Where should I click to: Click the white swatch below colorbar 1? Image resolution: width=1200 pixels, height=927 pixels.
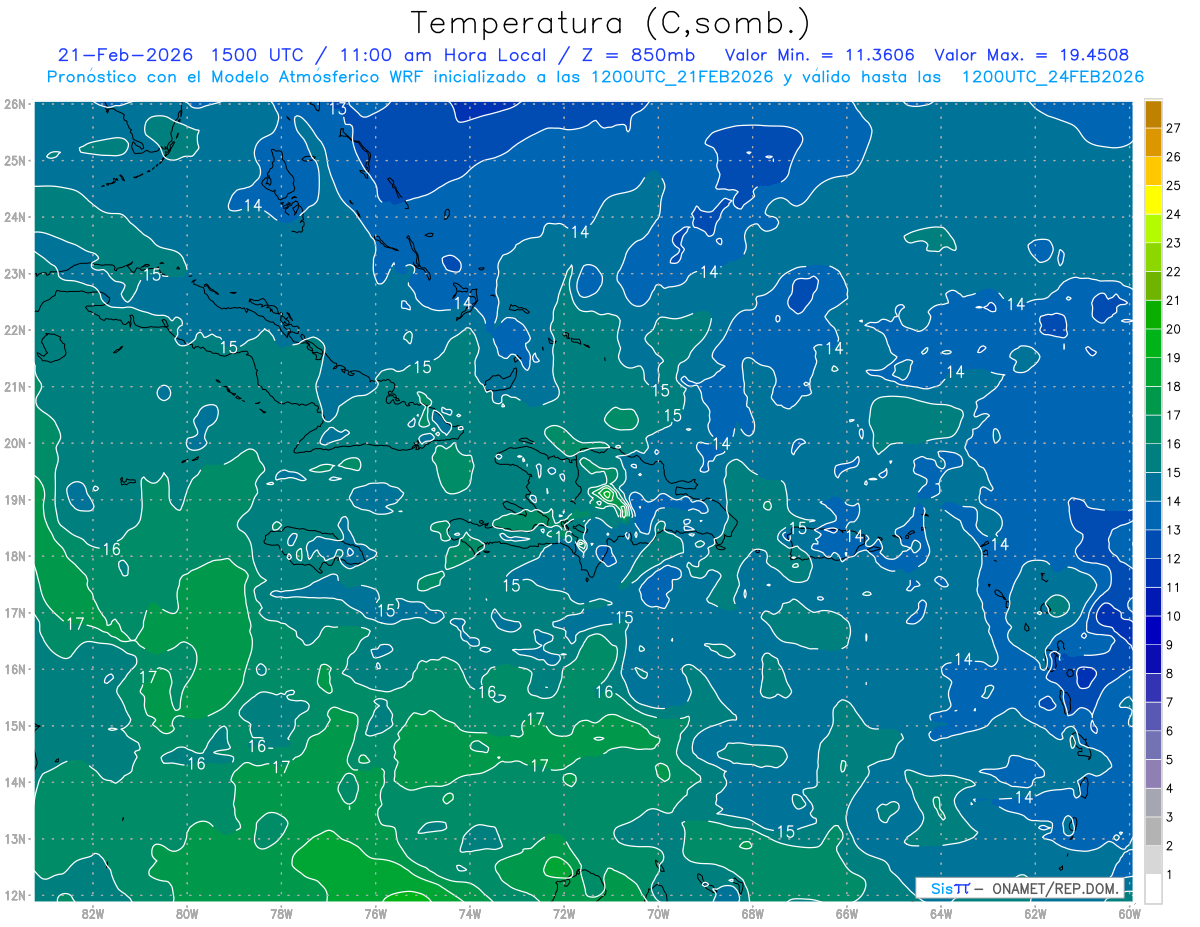pyautogui.click(x=1153, y=888)
